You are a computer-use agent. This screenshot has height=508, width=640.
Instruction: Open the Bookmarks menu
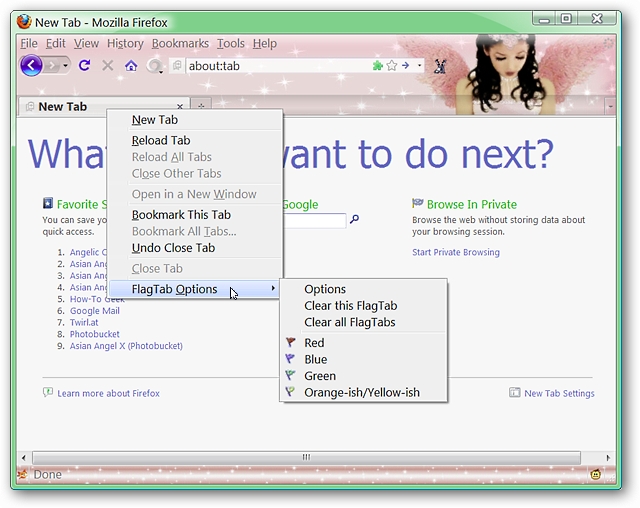(x=180, y=43)
